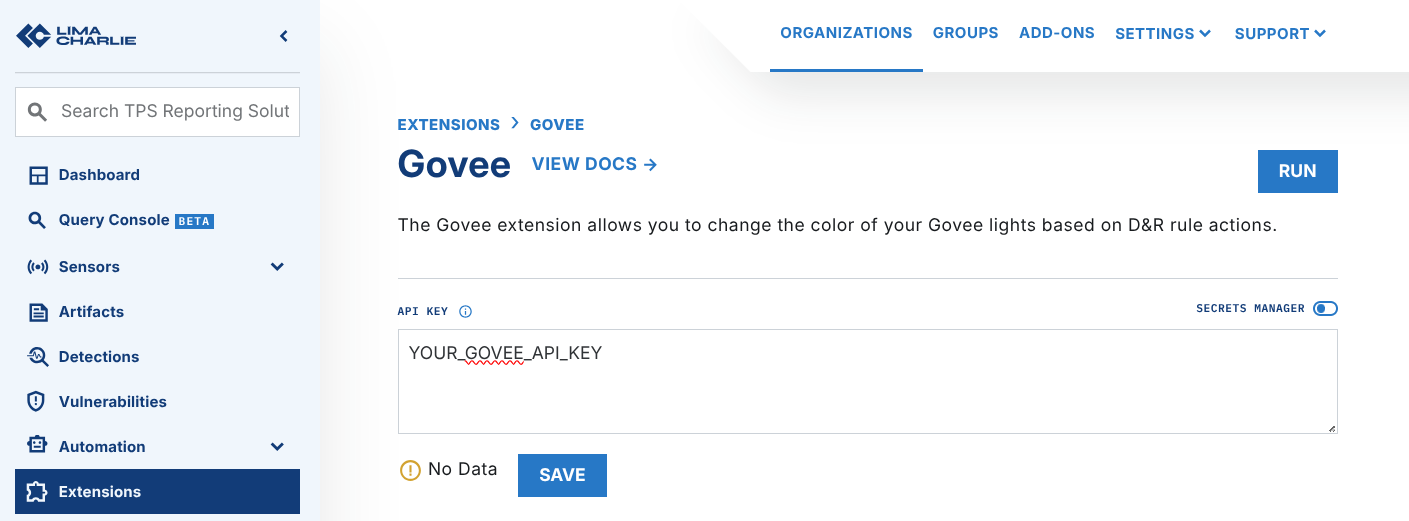Click the Vulnerabilities shield icon

coord(38,402)
